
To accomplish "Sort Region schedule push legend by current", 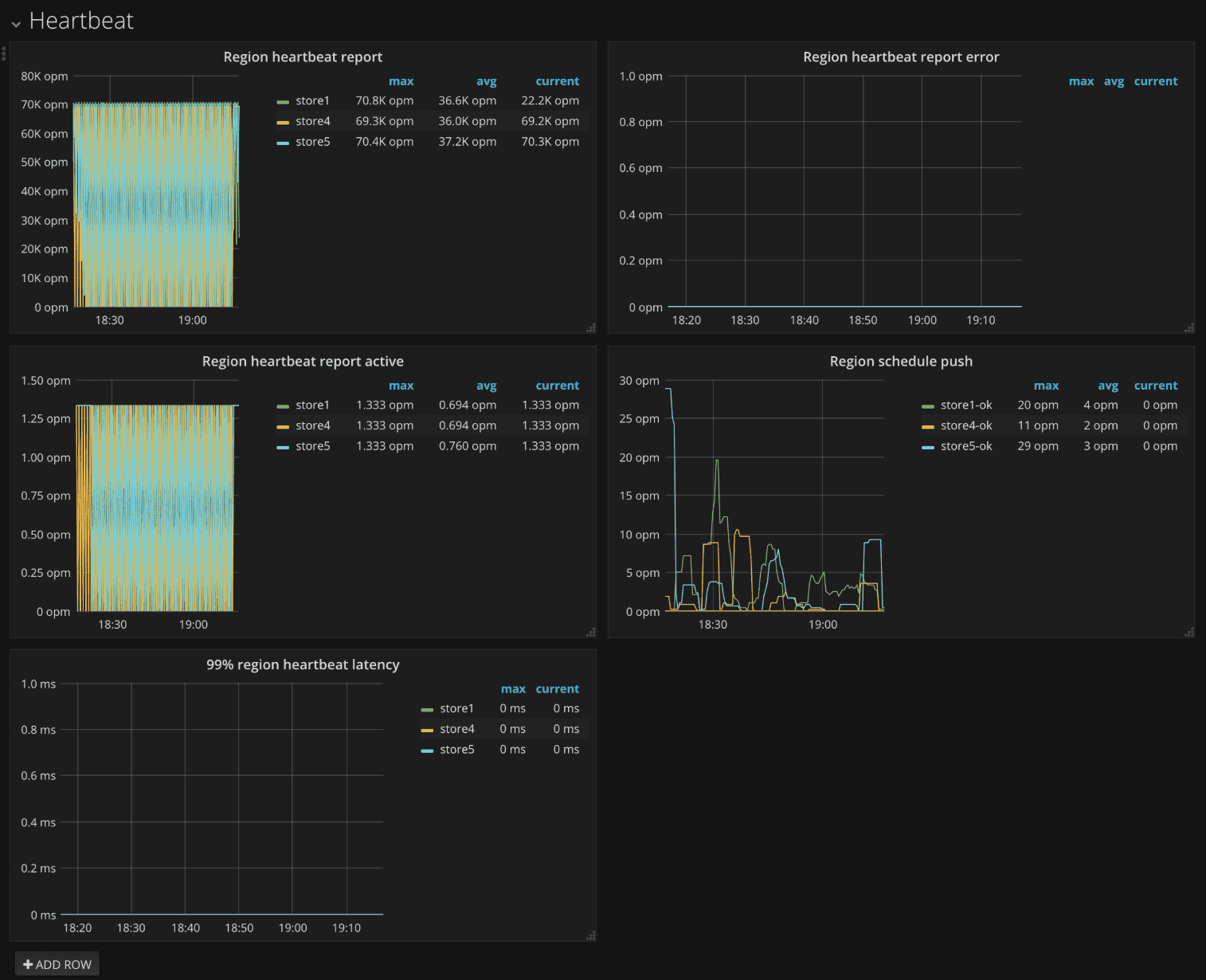I will [x=1155, y=386].
